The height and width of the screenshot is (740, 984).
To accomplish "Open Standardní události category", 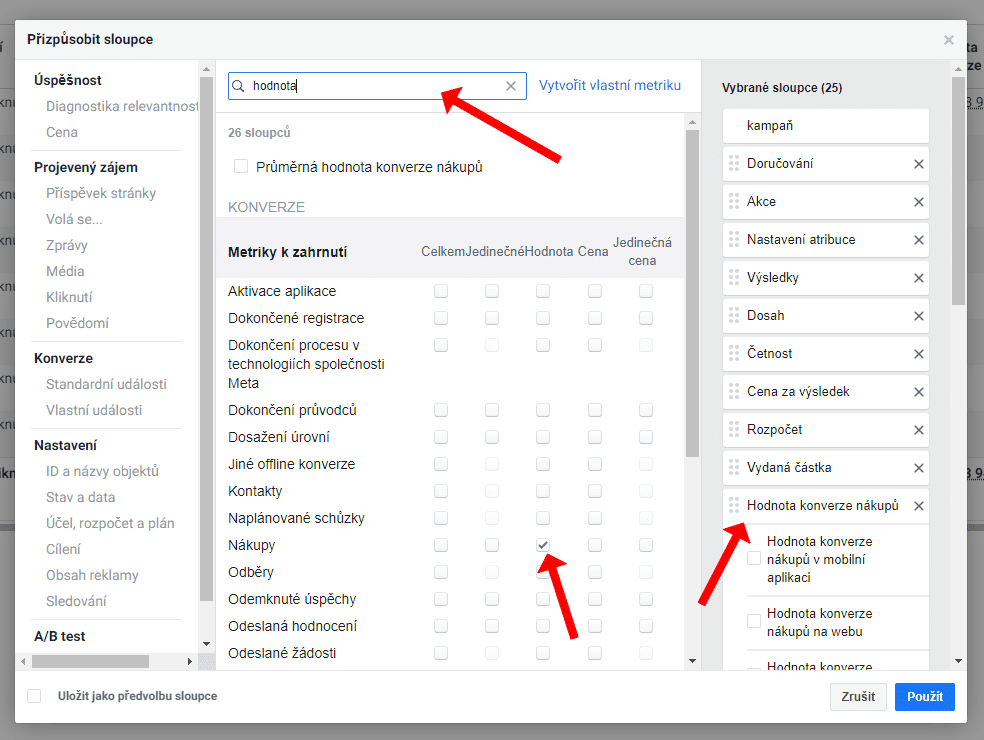I will point(106,384).
